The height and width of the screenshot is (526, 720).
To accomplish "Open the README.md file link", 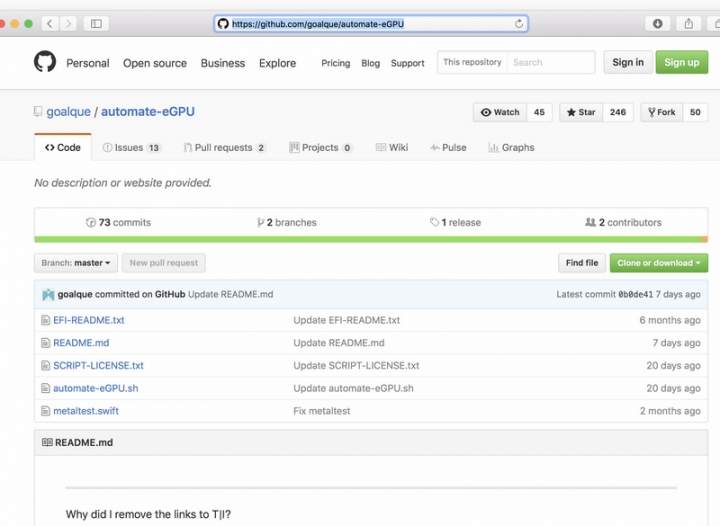I will pyautogui.click(x=81, y=343).
